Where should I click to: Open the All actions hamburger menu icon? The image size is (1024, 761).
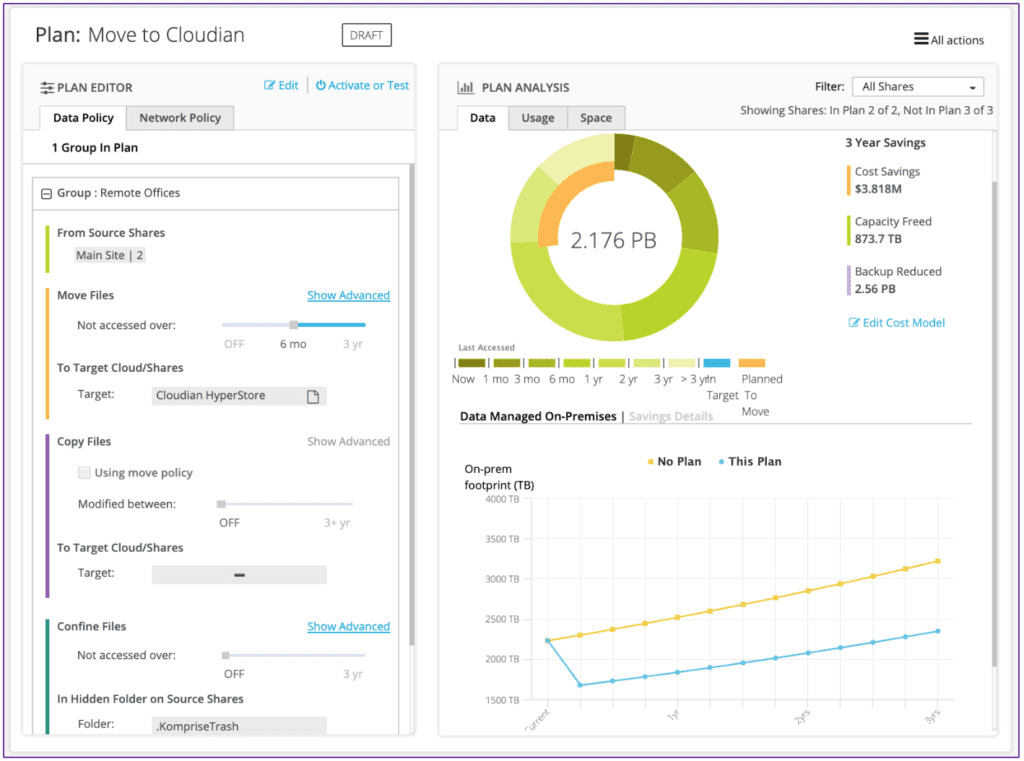click(x=921, y=39)
